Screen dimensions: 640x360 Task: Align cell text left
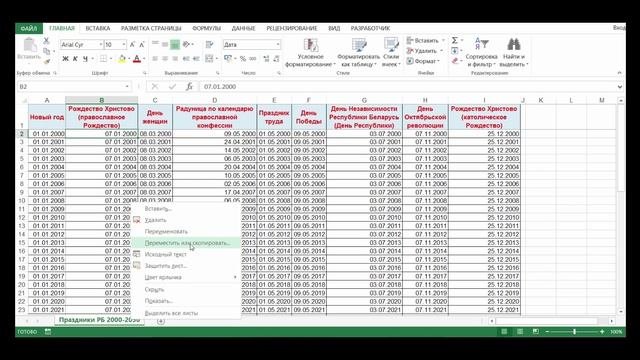155,59
